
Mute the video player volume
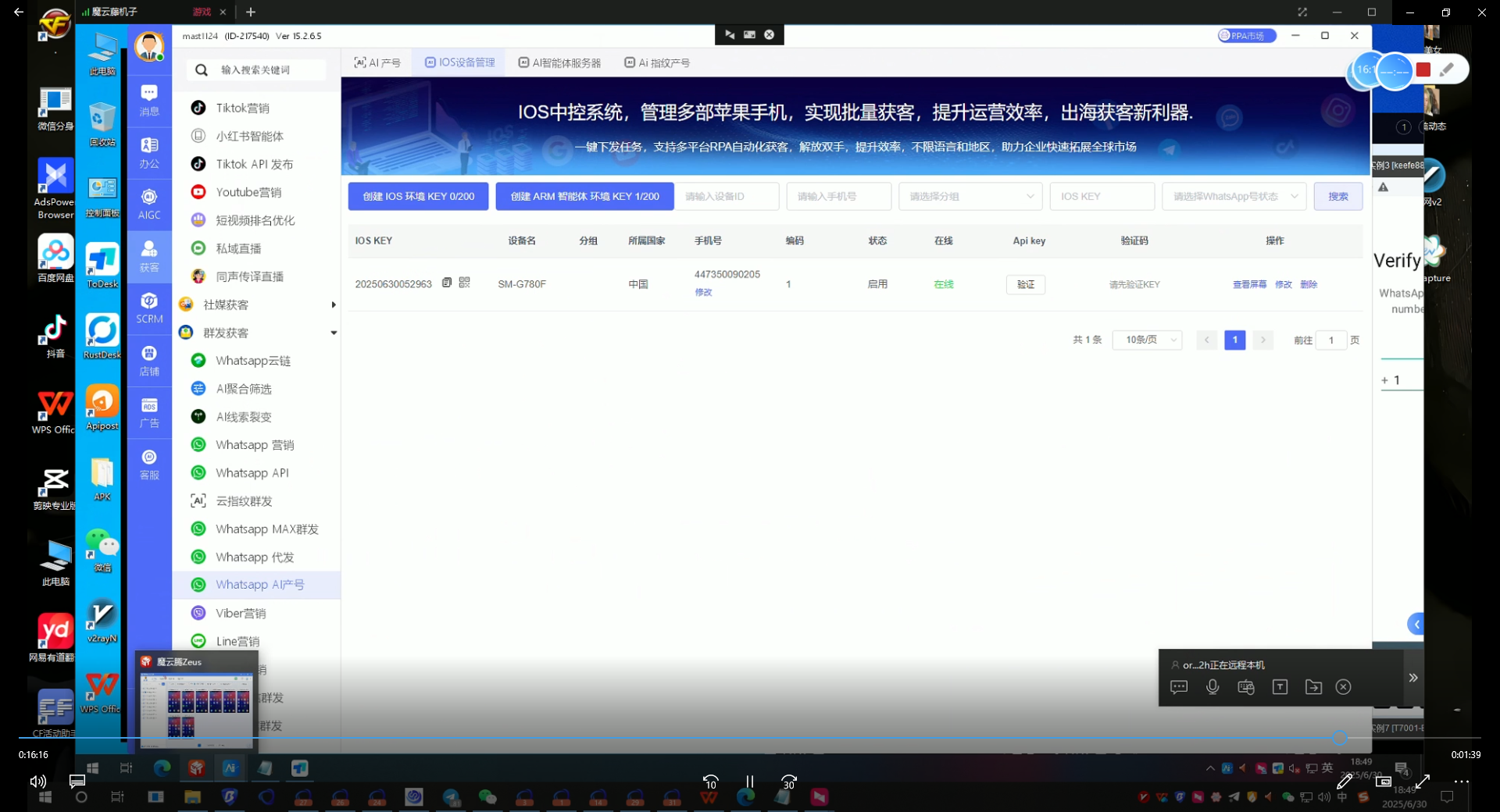point(37,782)
